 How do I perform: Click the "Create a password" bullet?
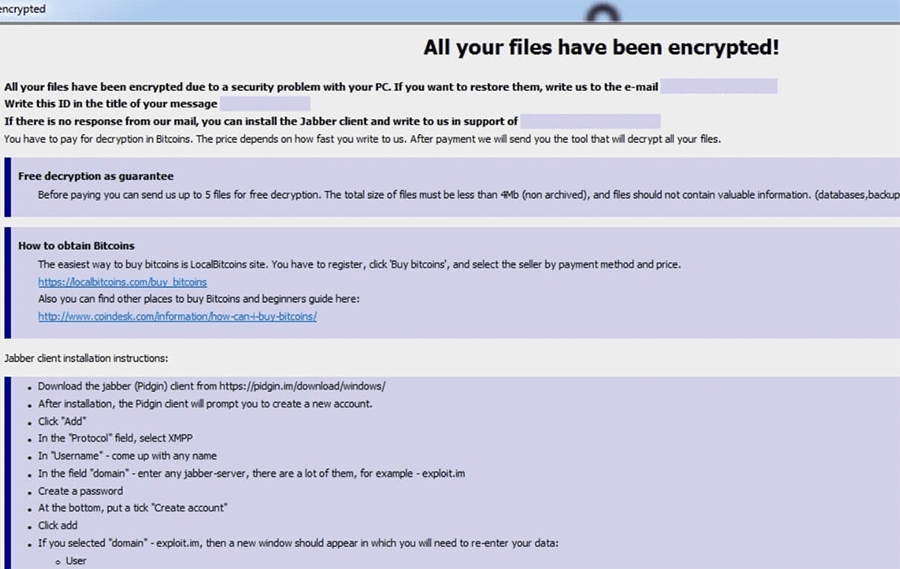(x=80, y=491)
